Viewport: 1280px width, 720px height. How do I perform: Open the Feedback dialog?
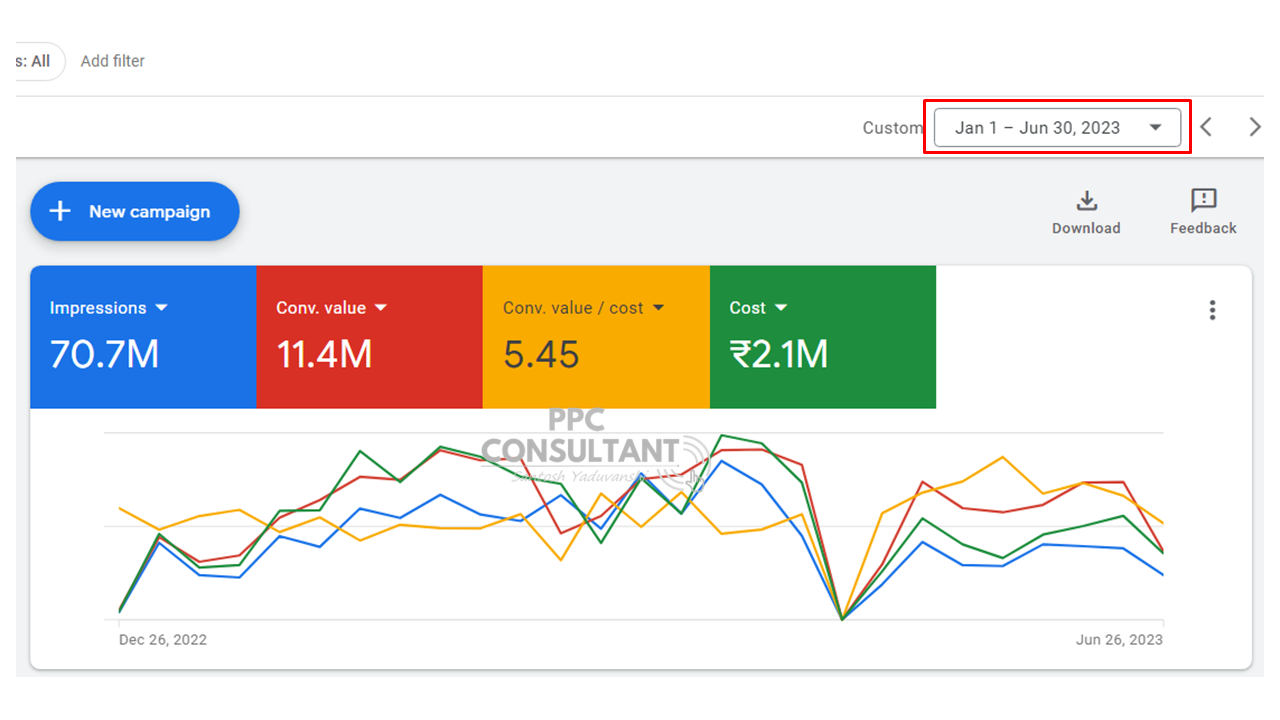1203,212
